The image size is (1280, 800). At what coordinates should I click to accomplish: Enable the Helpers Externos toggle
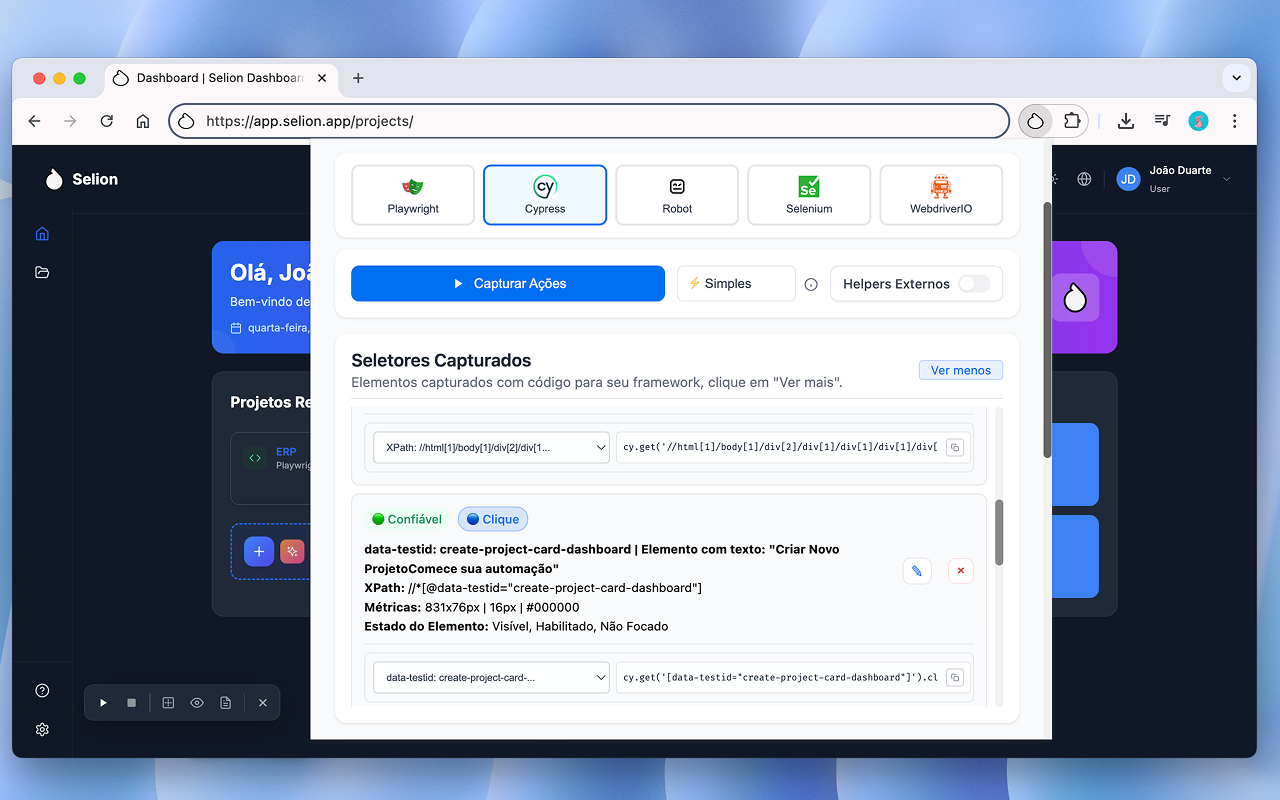click(974, 283)
